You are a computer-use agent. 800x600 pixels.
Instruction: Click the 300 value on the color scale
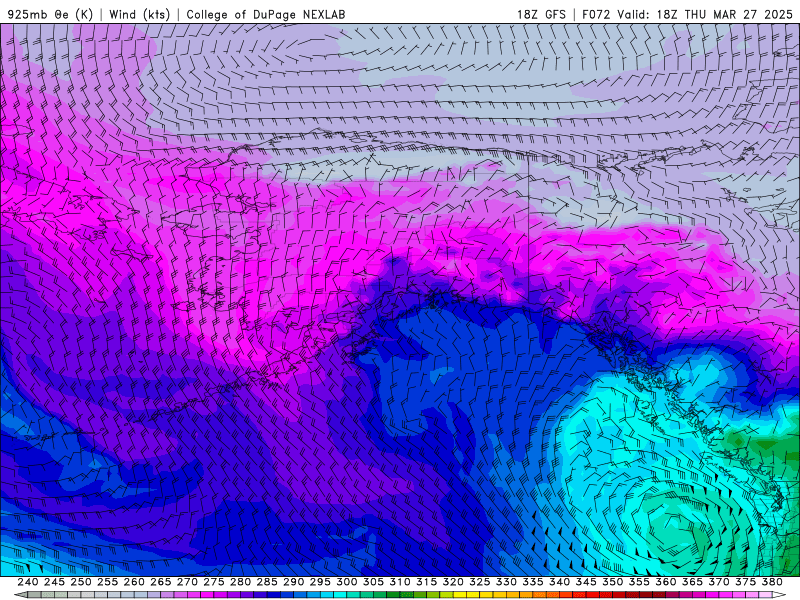[x=347, y=582]
